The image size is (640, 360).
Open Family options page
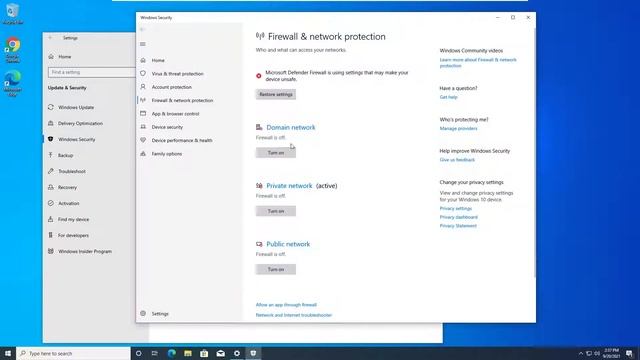[x=167, y=154]
